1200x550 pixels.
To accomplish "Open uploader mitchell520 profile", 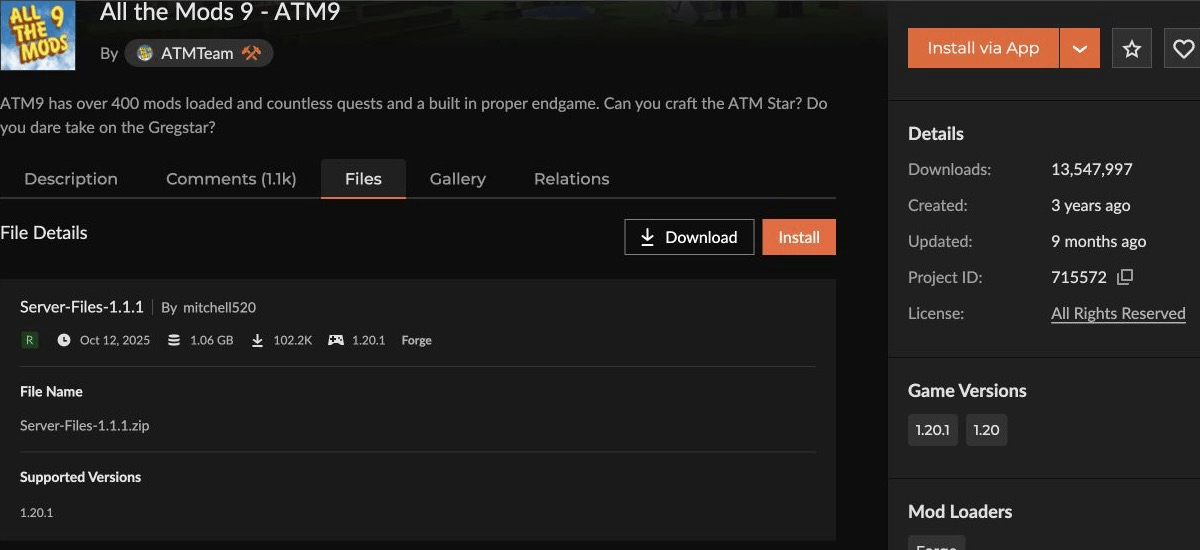I will coord(219,307).
